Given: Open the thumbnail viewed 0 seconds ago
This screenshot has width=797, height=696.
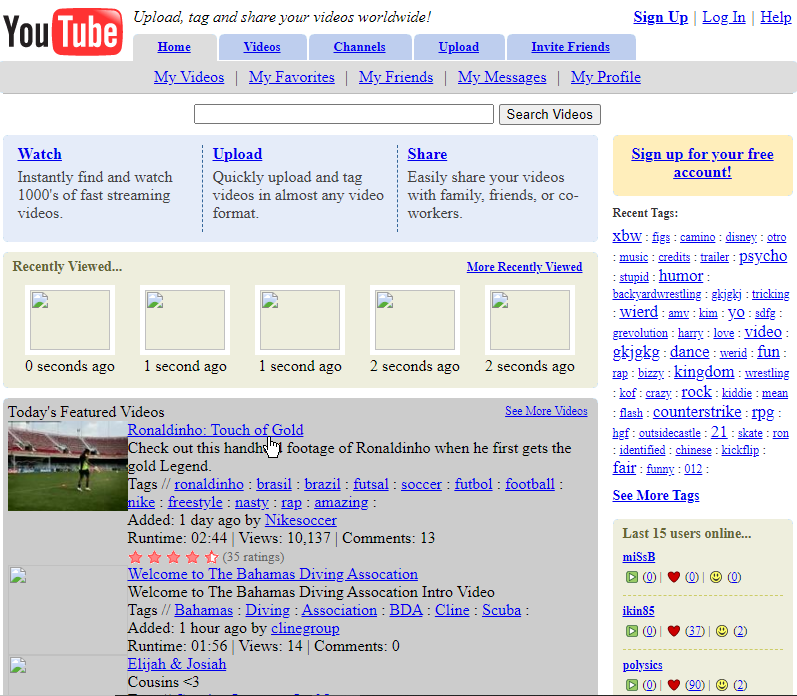Looking at the screenshot, I should [70, 320].
